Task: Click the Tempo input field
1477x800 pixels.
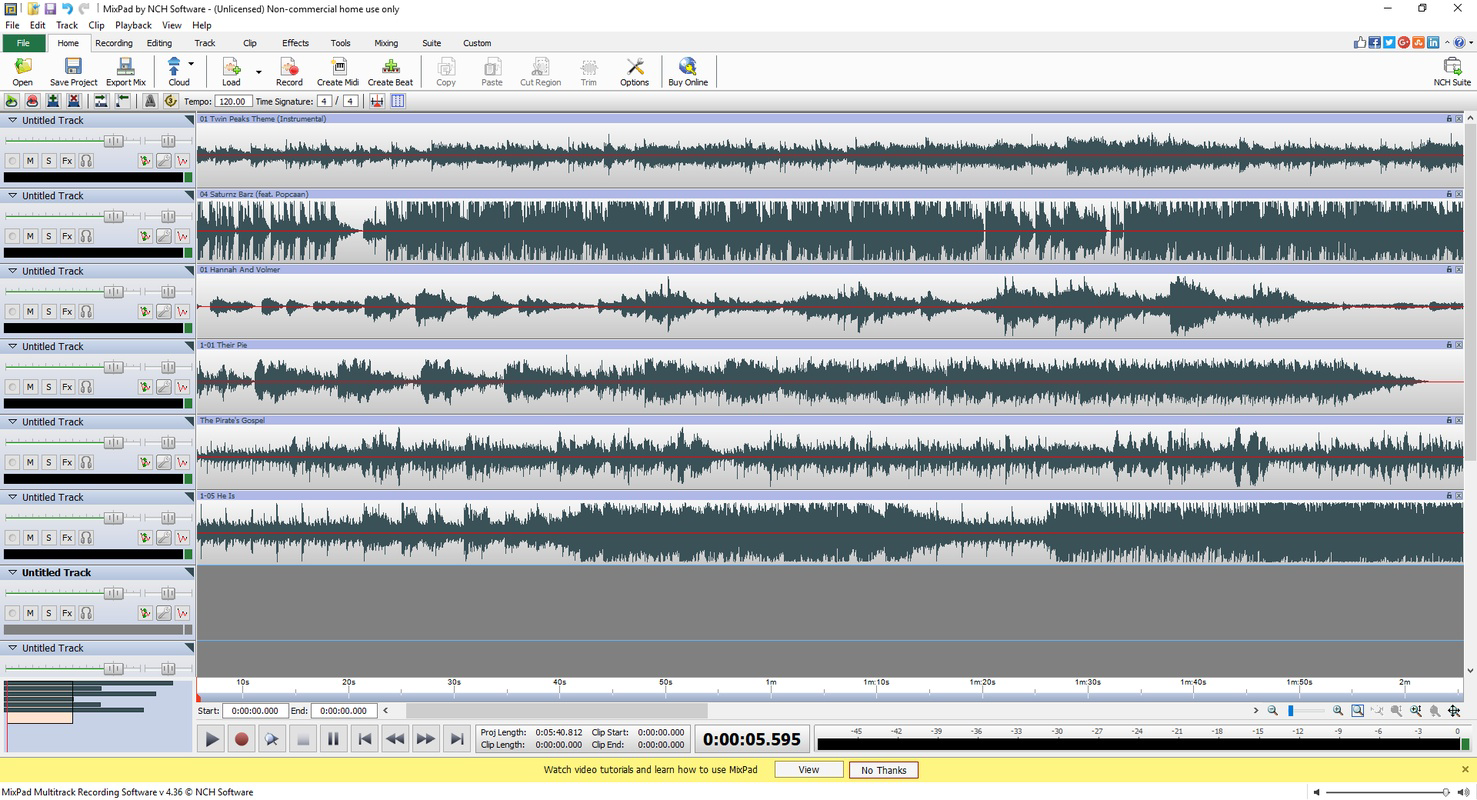Action: (233, 101)
